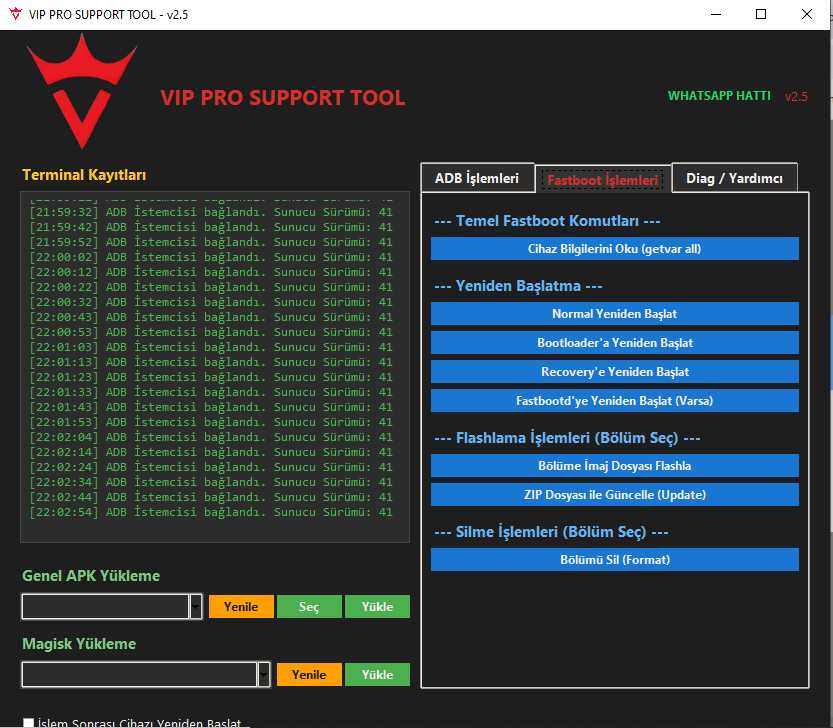Click Yükle in Genel APK Yükleme row
Screen dimensions: 833x728
point(377,606)
